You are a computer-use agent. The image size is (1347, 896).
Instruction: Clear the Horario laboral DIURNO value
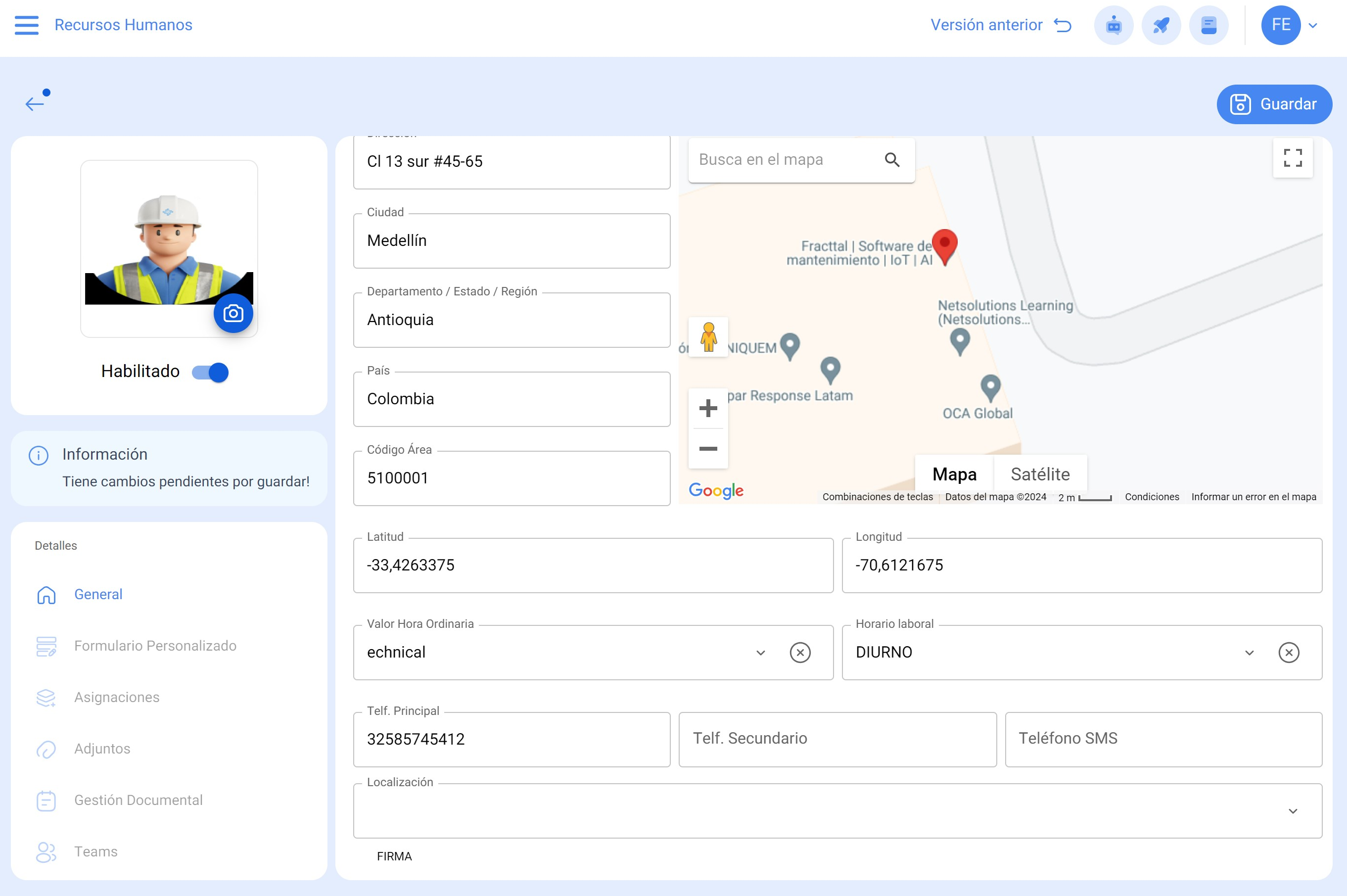(x=1289, y=653)
